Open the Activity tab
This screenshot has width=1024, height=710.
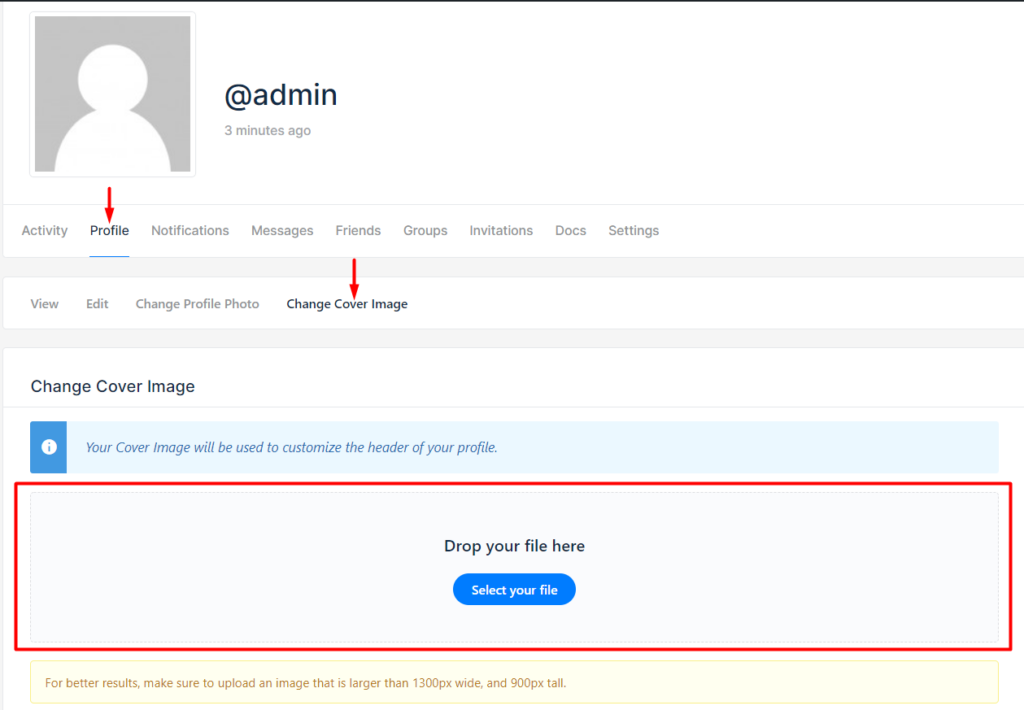click(44, 231)
